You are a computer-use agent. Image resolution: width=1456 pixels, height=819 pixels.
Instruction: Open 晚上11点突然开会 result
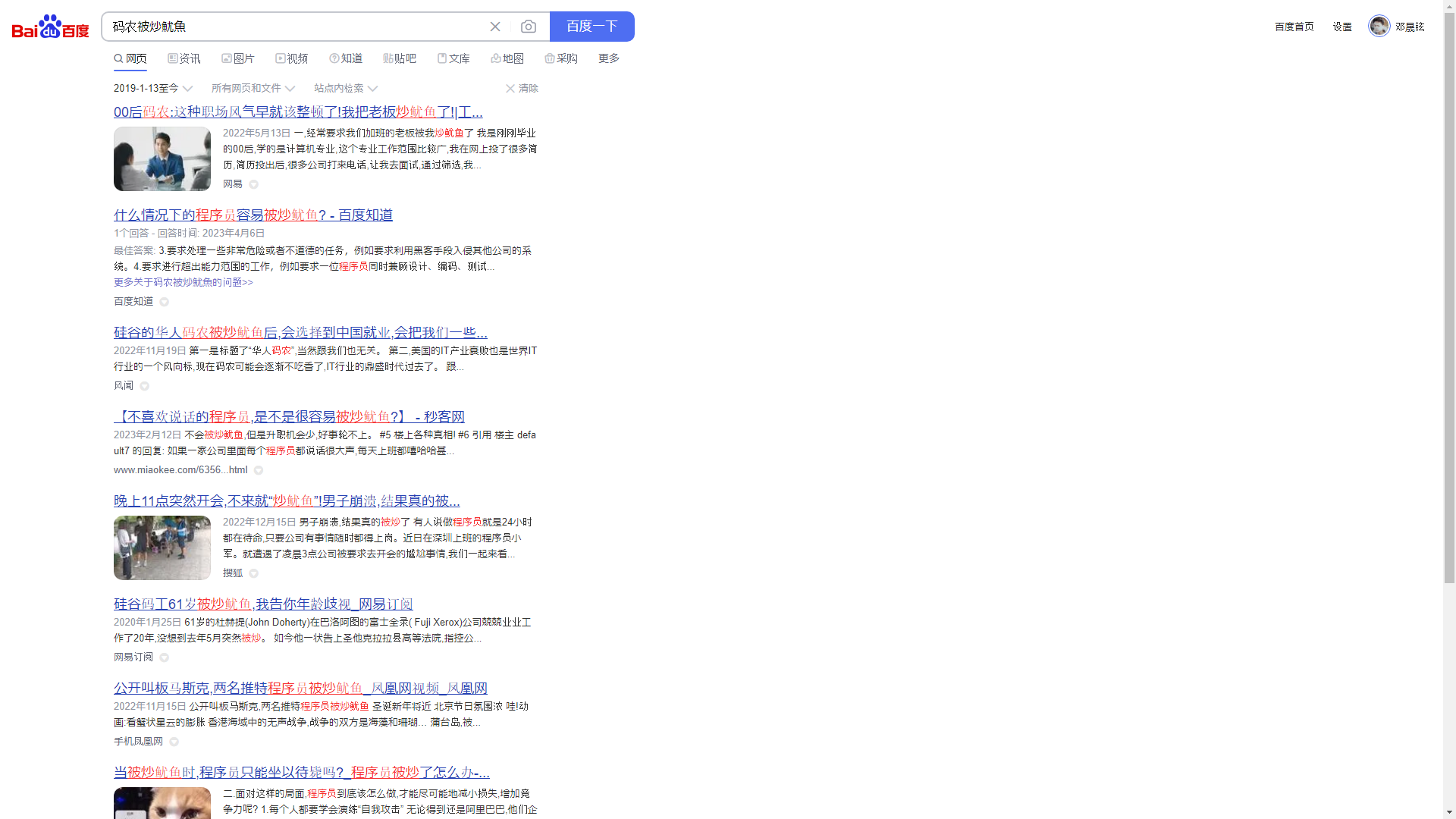pyautogui.click(x=287, y=501)
